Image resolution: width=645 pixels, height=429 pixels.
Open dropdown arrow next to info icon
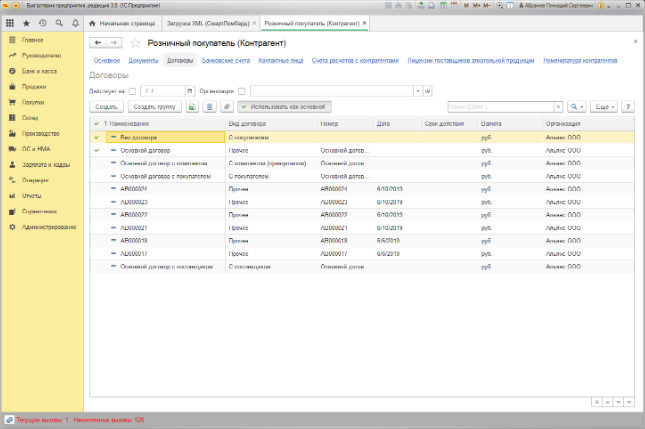tap(609, 6)
